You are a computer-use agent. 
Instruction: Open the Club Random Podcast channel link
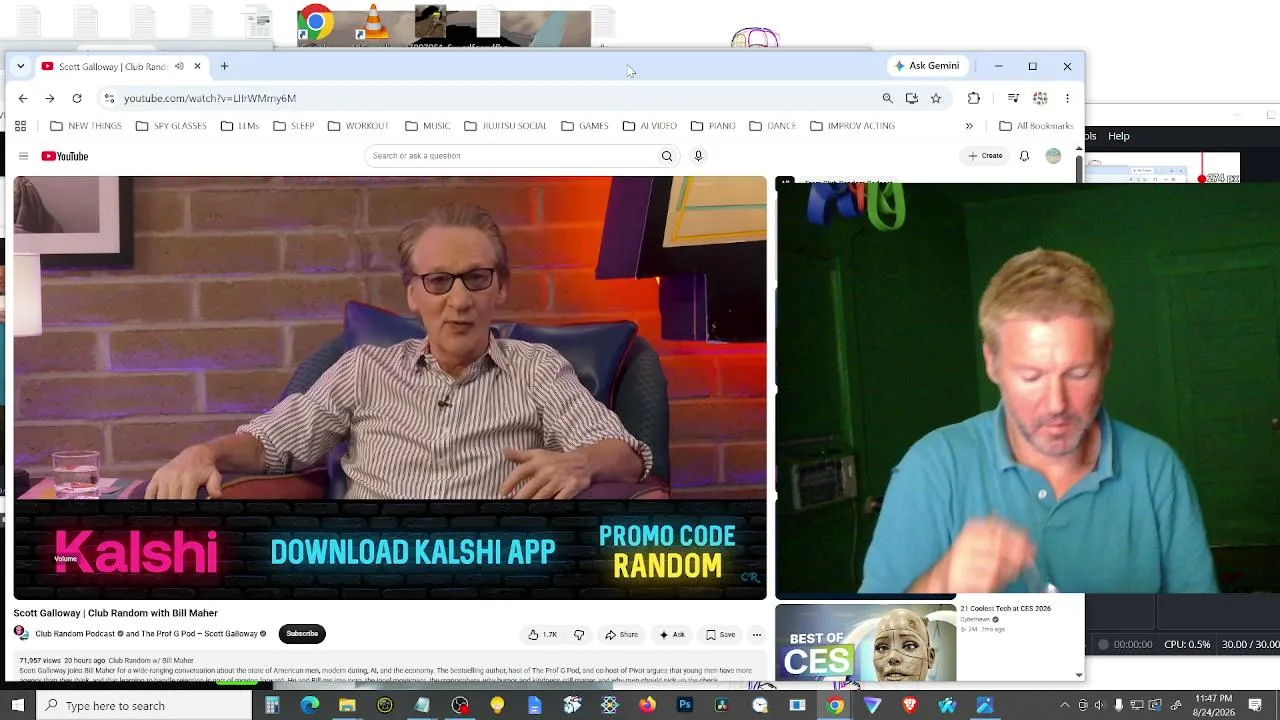75,634
